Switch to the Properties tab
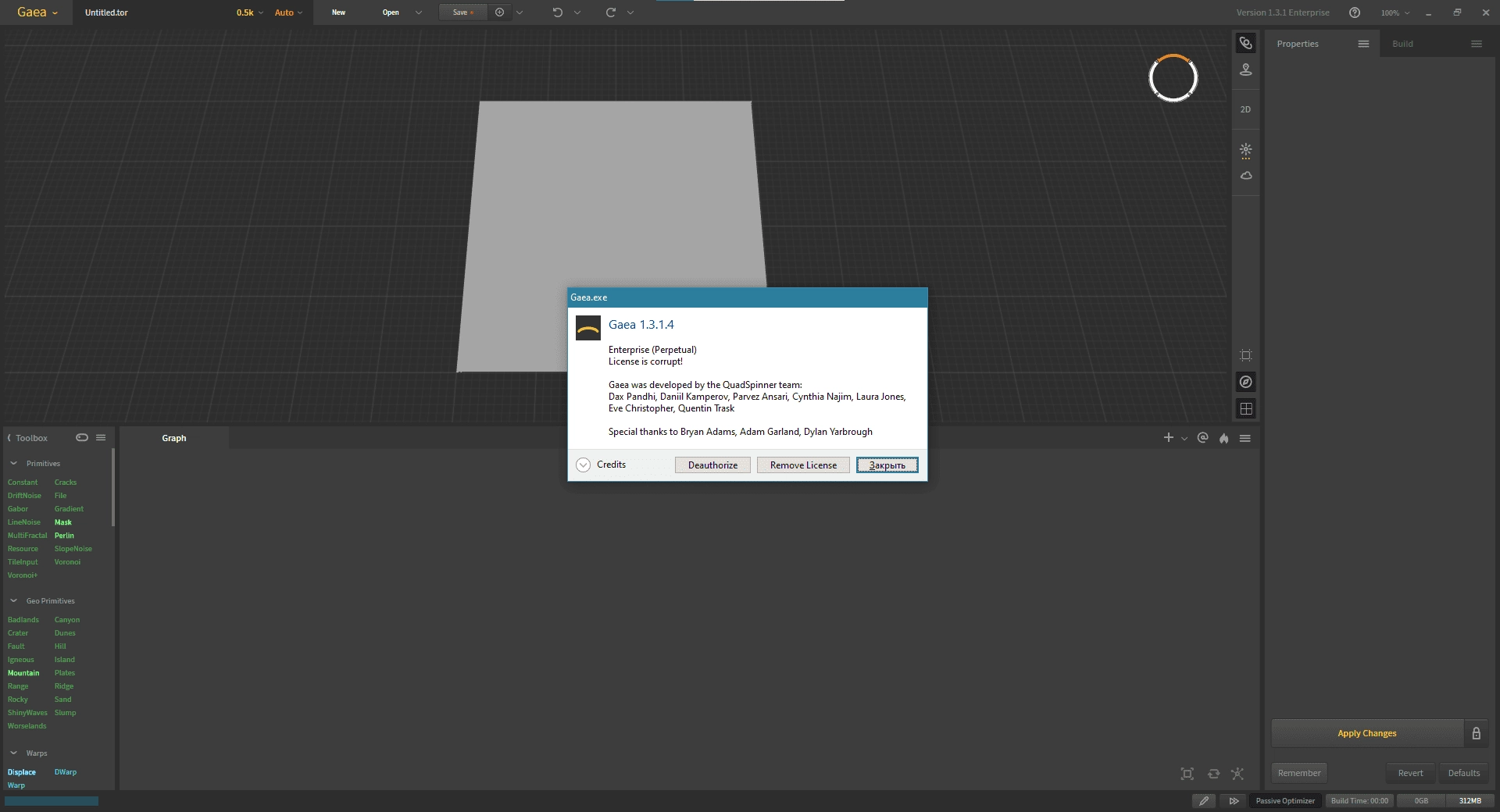1500x812 pixels. pyautogui.click(x=1298, y=44)
